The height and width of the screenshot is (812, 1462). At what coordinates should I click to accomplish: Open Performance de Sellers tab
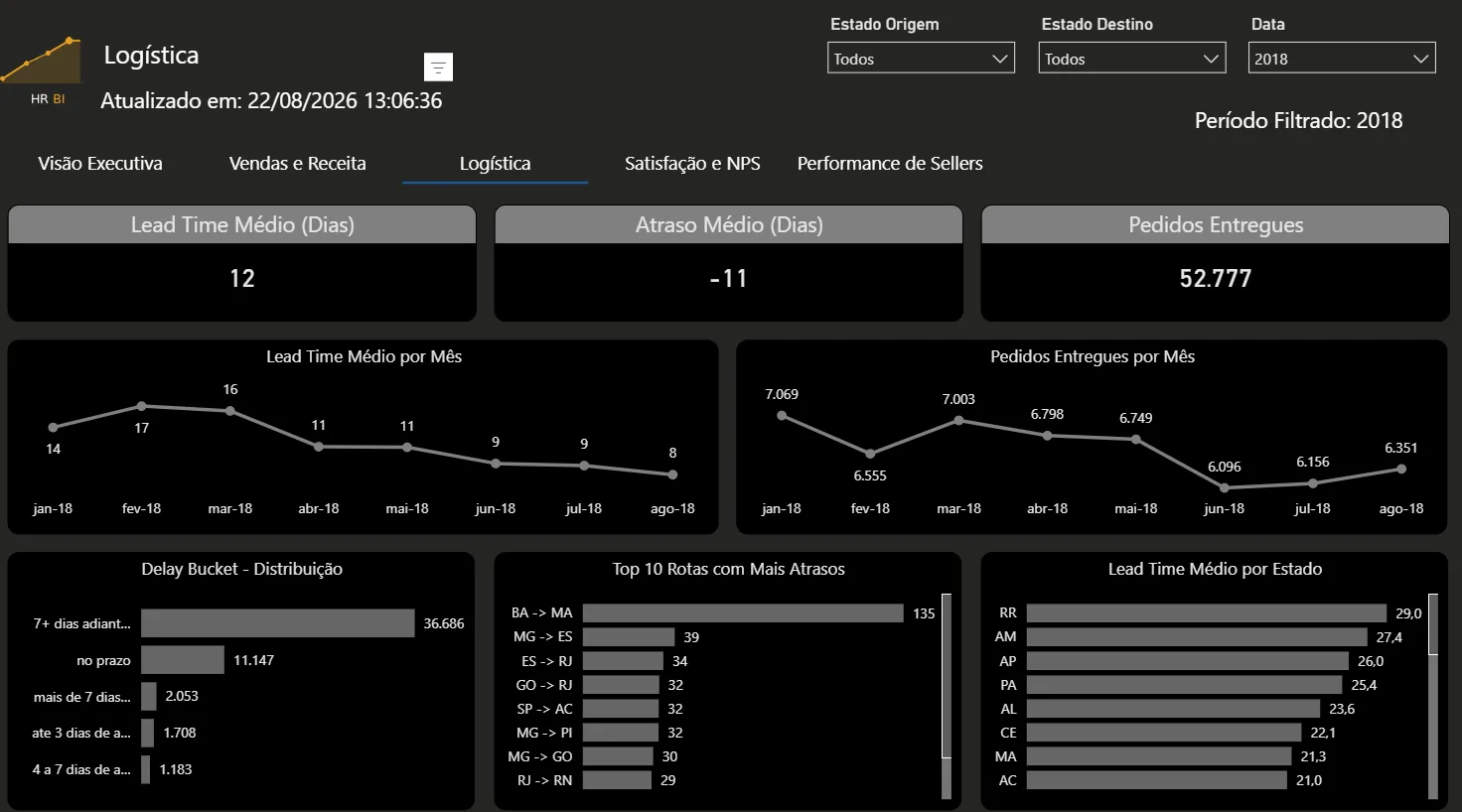pyautogui.click(x=890, y=164)
